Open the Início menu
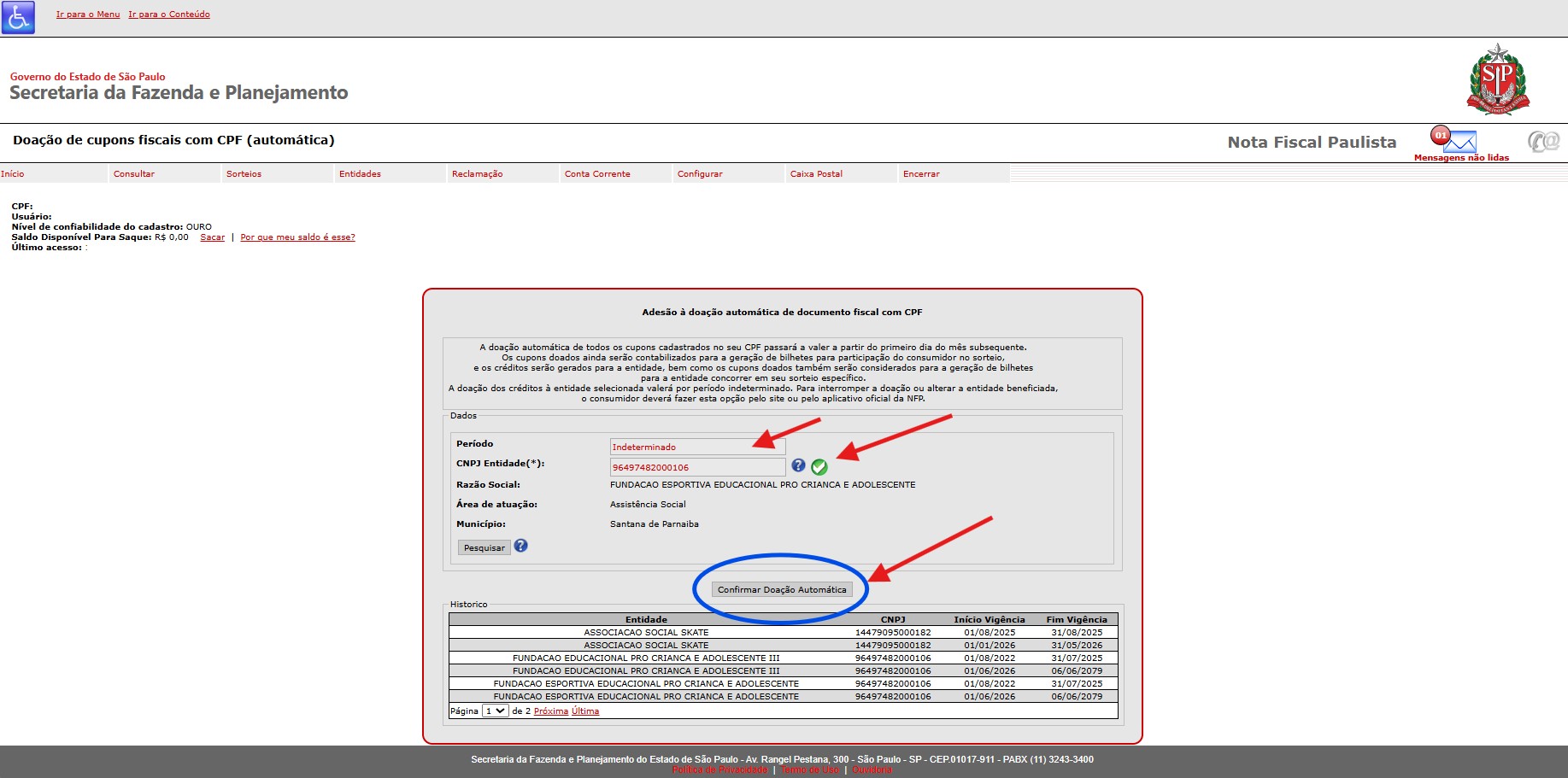1568x778 pixels. 13,174
